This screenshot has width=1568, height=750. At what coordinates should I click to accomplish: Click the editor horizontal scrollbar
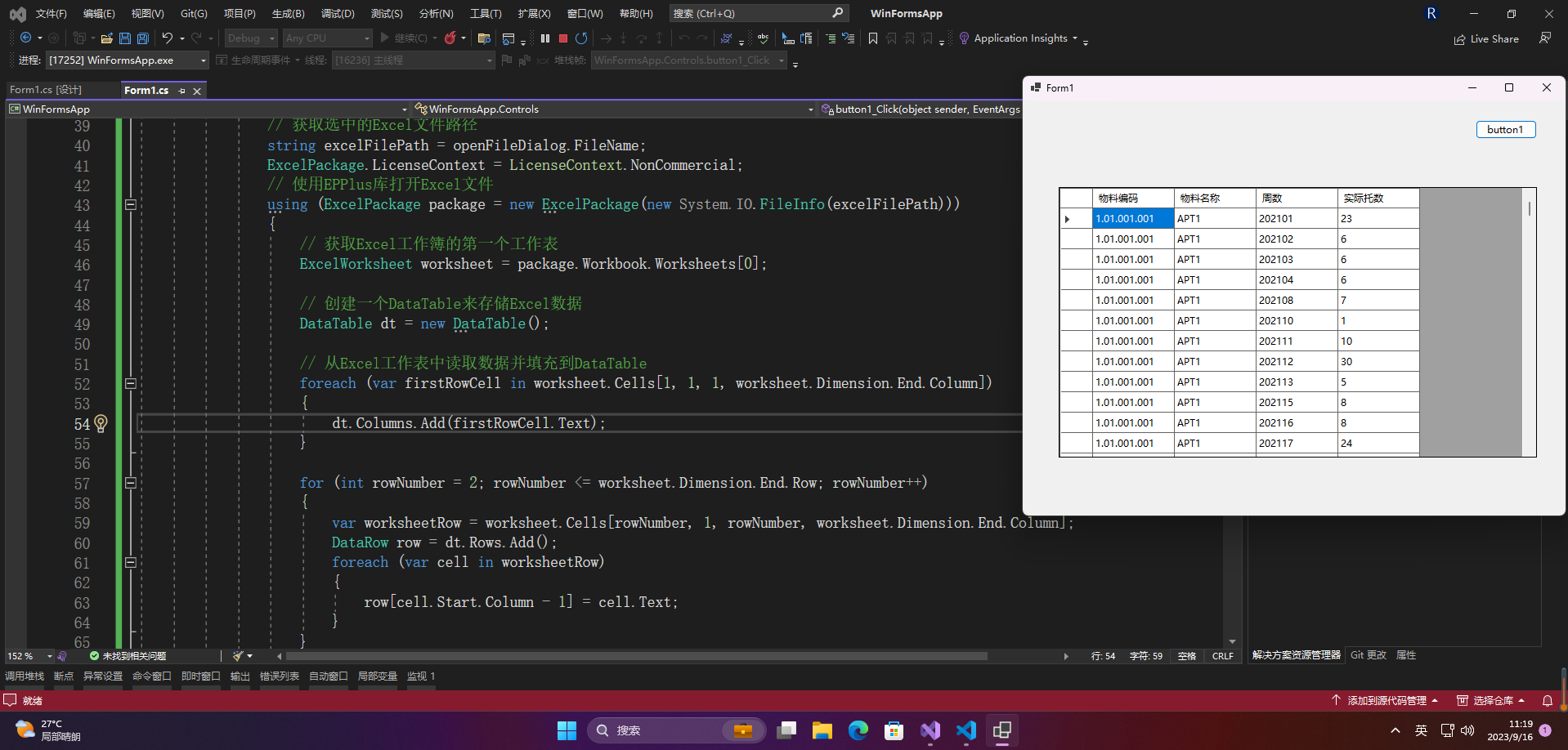[x=636, y=656]
